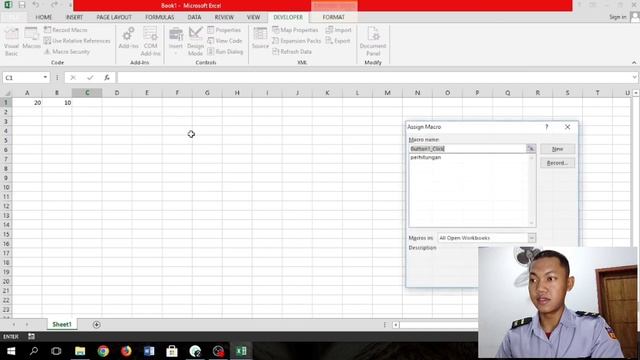Close the Assign Macro dialog
Viewport: 640px width, 360px height.
[x=567, y=127]
